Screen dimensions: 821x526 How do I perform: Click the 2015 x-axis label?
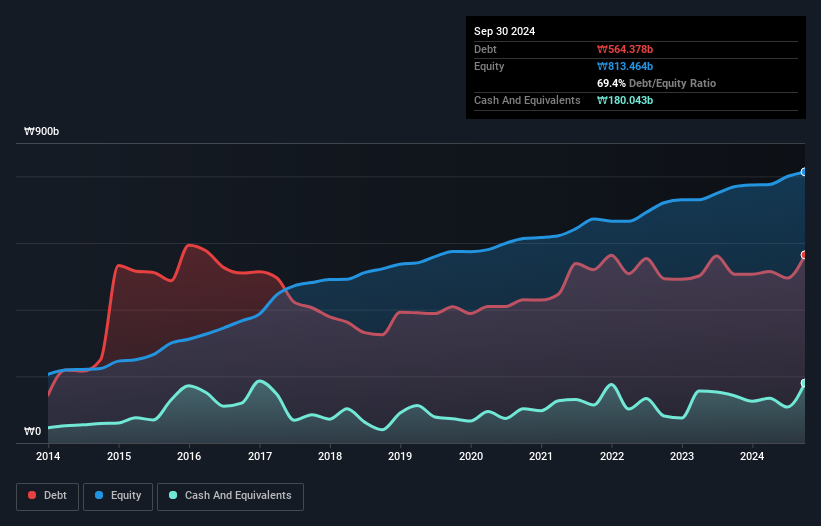pos(119,456)
